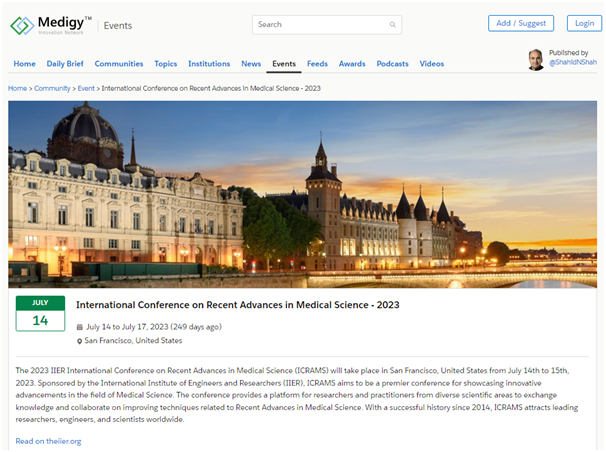Select the Events nav tab

tap(284, 64)
